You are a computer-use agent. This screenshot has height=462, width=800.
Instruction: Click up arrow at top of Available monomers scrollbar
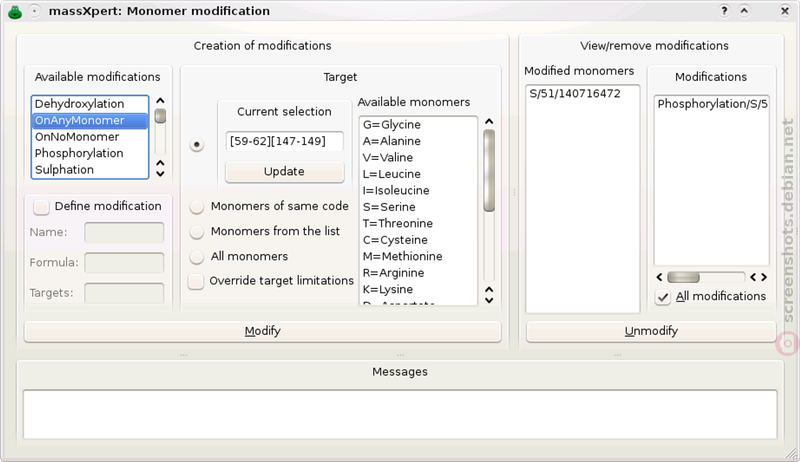[x=489, y=121]
